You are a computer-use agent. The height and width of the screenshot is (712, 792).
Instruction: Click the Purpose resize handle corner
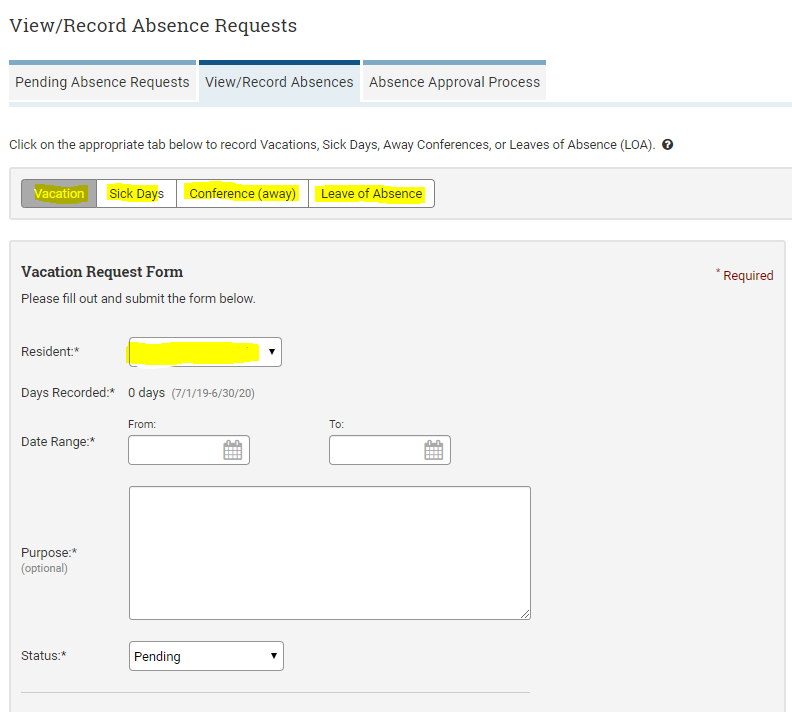point(525,614)
